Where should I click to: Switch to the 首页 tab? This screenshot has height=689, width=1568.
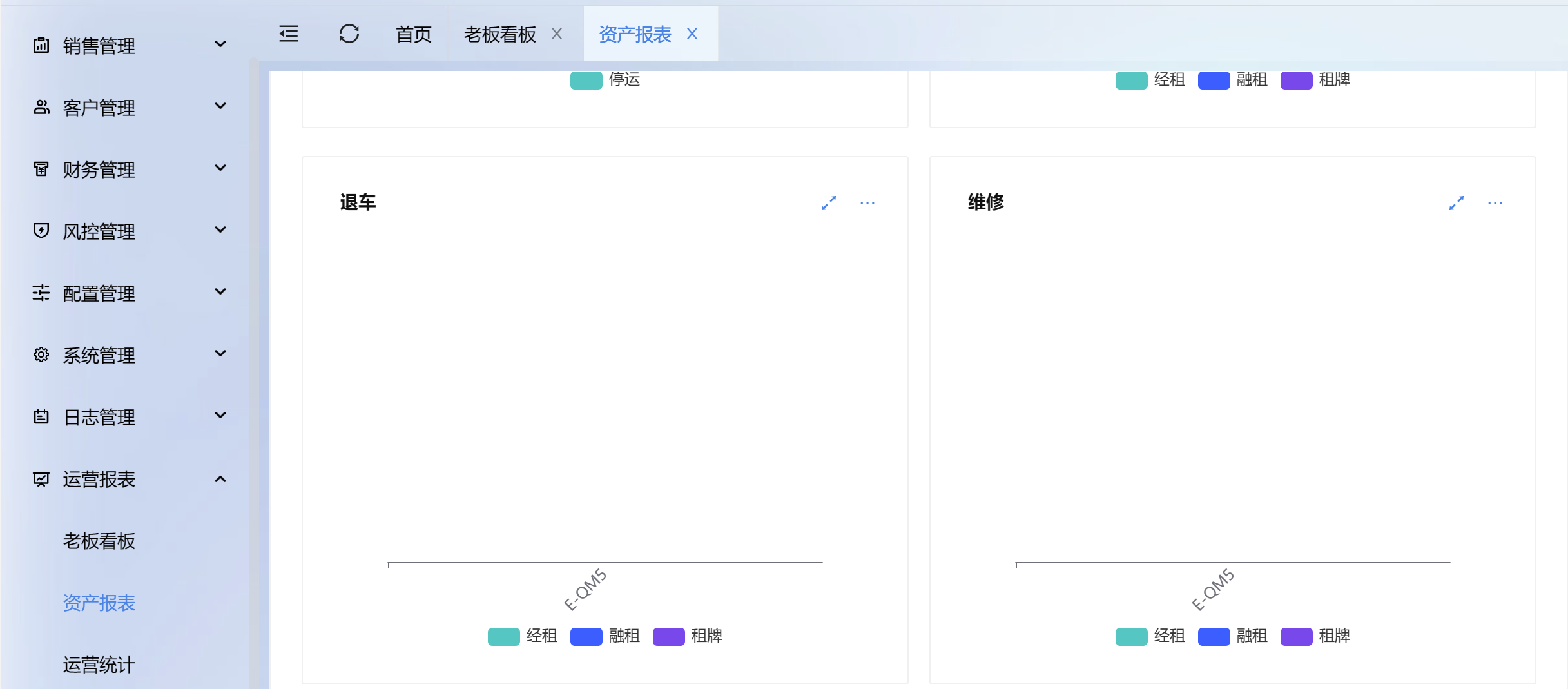[413, 34]
